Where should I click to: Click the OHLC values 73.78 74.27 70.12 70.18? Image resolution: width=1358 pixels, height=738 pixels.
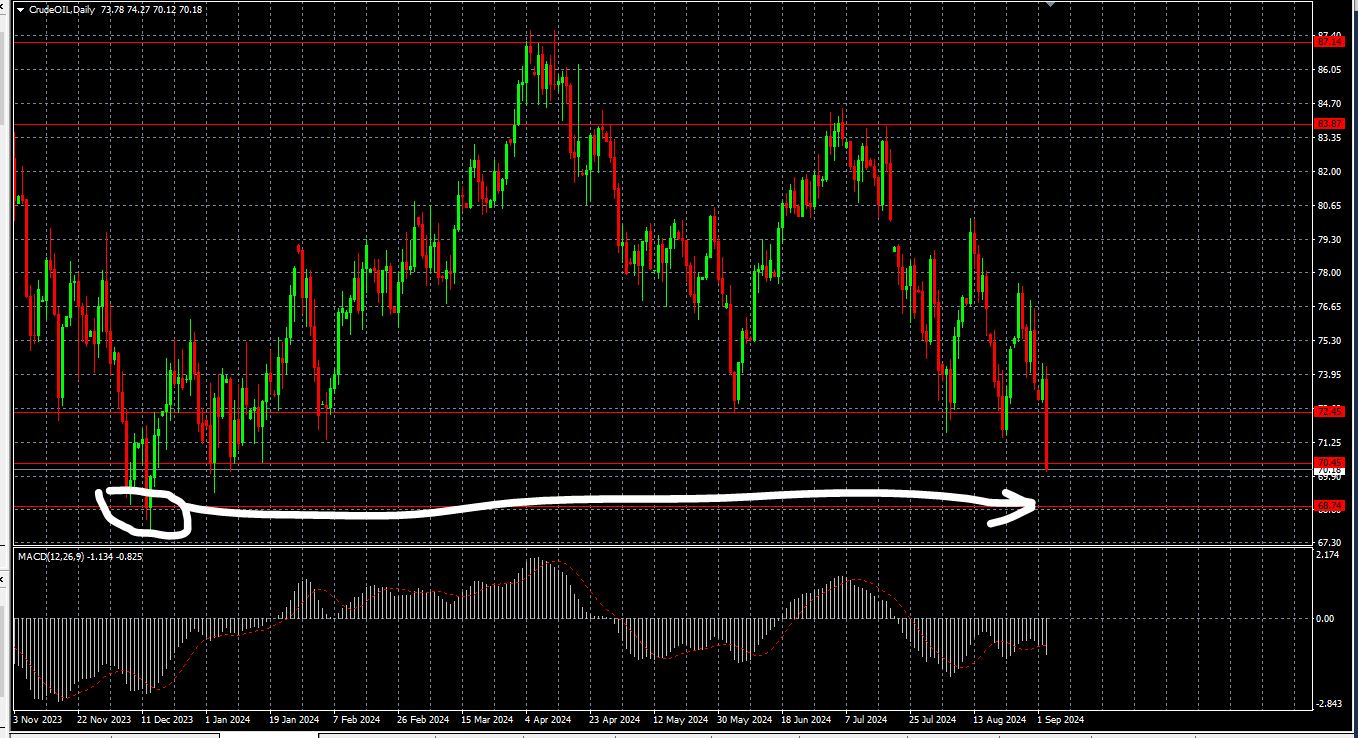pyautogui.click(x=151, y=10)
